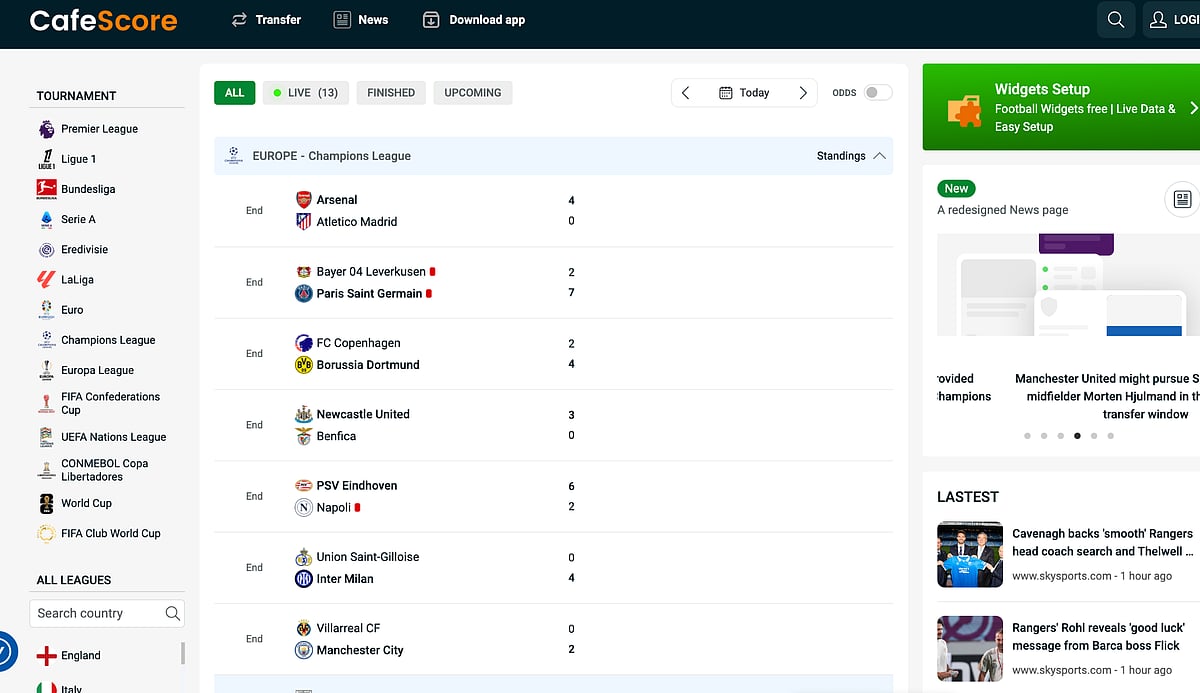Screen dimensions: 1200x693
Task: Click the LaLiga logo icon
Action: [46, 280]
